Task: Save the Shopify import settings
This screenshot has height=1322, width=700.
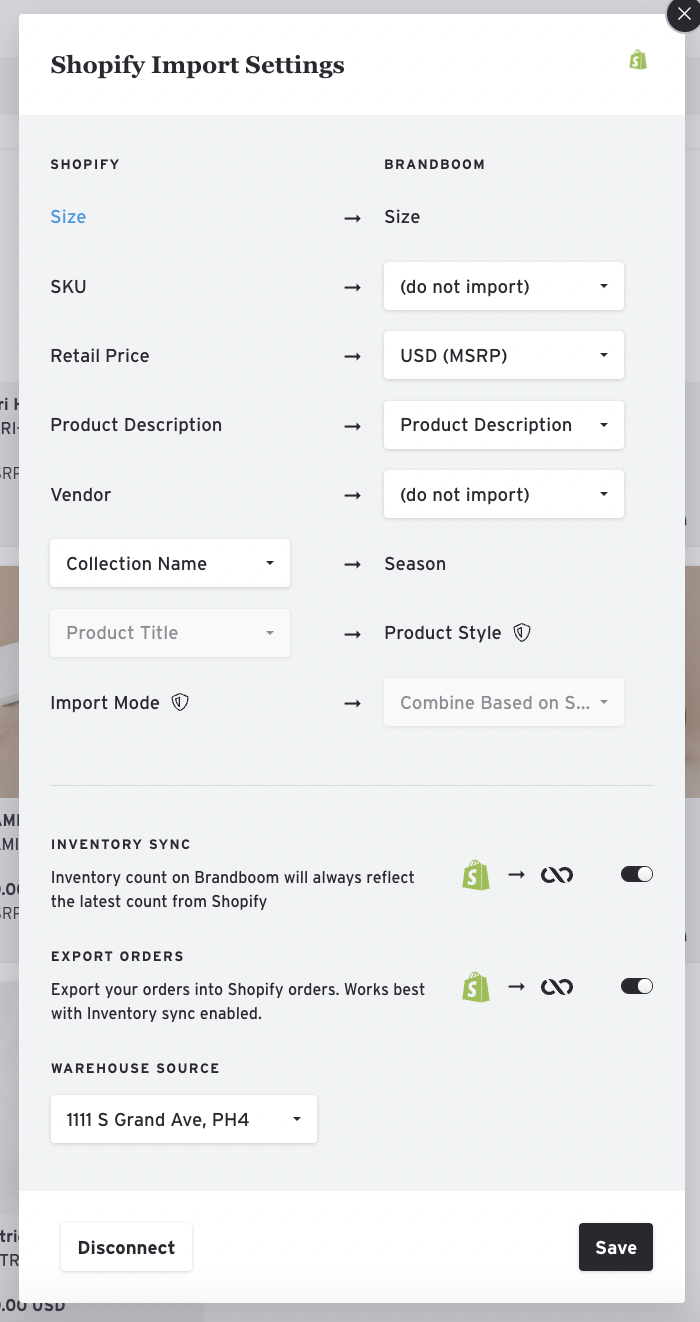Action: [x=615, y=1247]
